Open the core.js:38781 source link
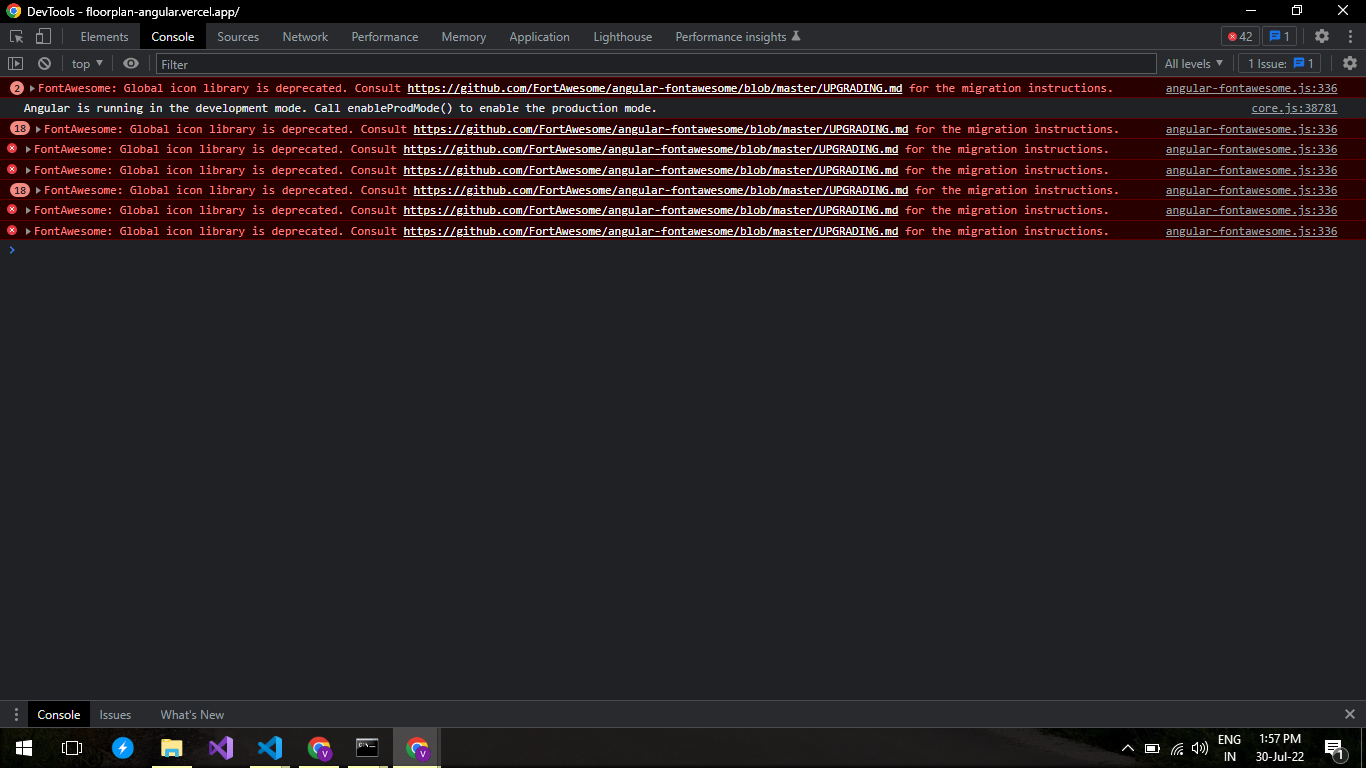This screenshot has height=768, width=1366. (x=1294, y=108)
